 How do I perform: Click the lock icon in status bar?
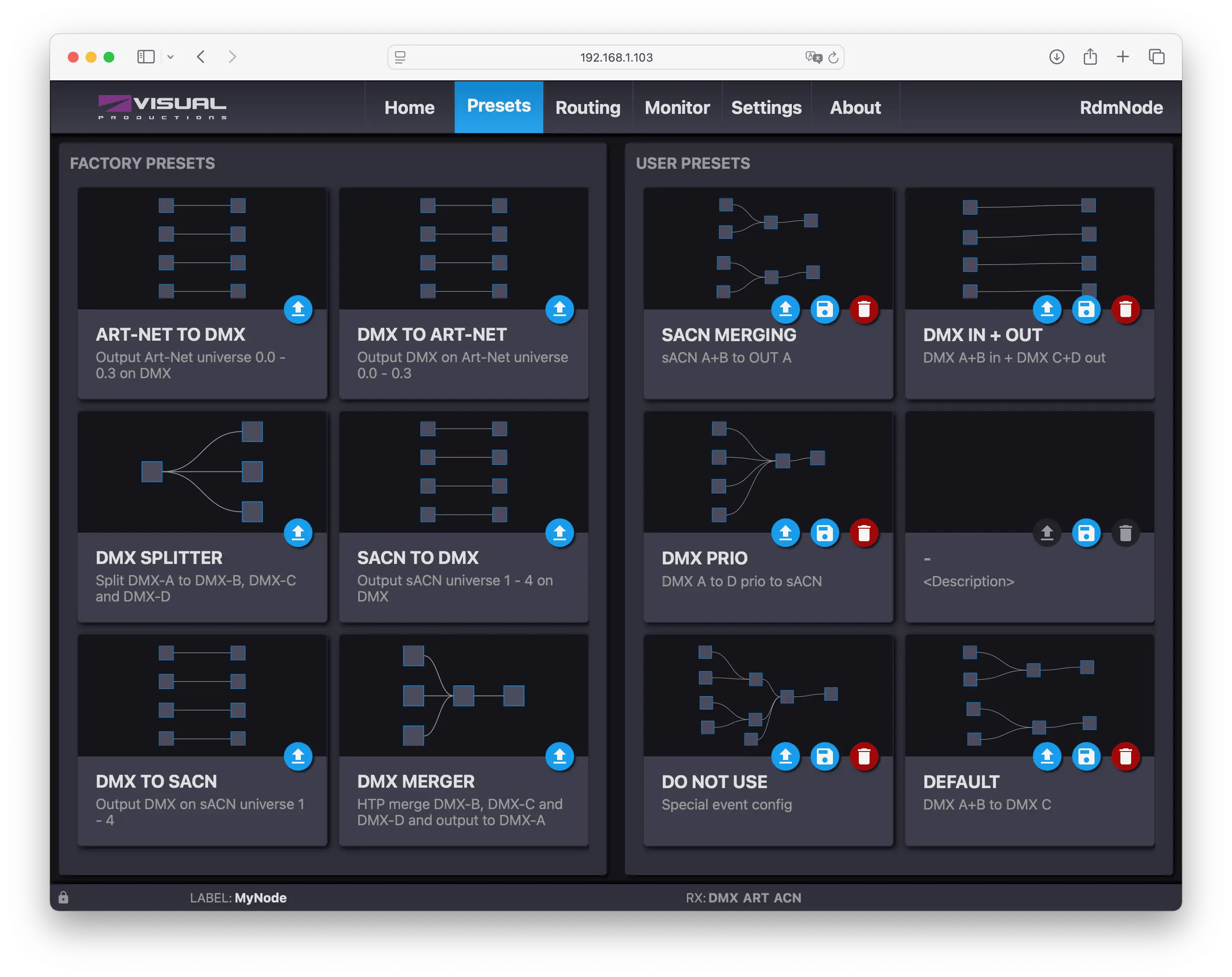click(63, 898)
